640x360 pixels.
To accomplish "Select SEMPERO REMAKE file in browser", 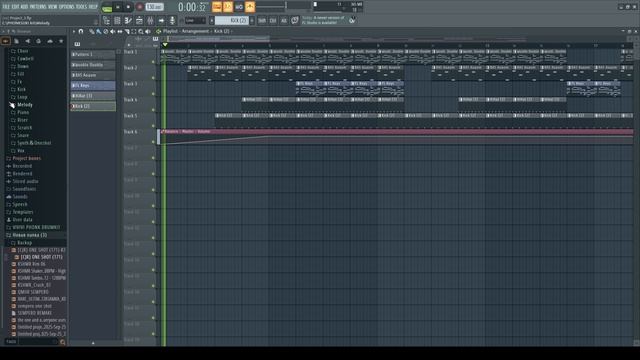I will click(x=34, y=313).
